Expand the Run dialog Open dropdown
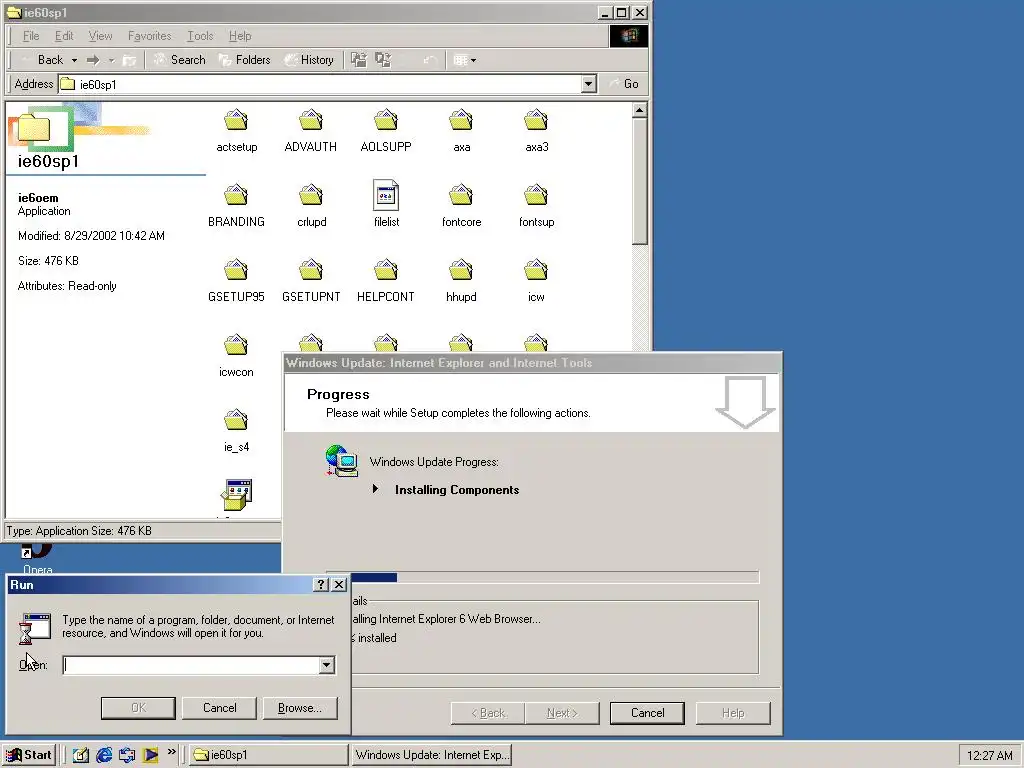The width and height of the screenshot is (1024, 768). [x=327, y=665]
